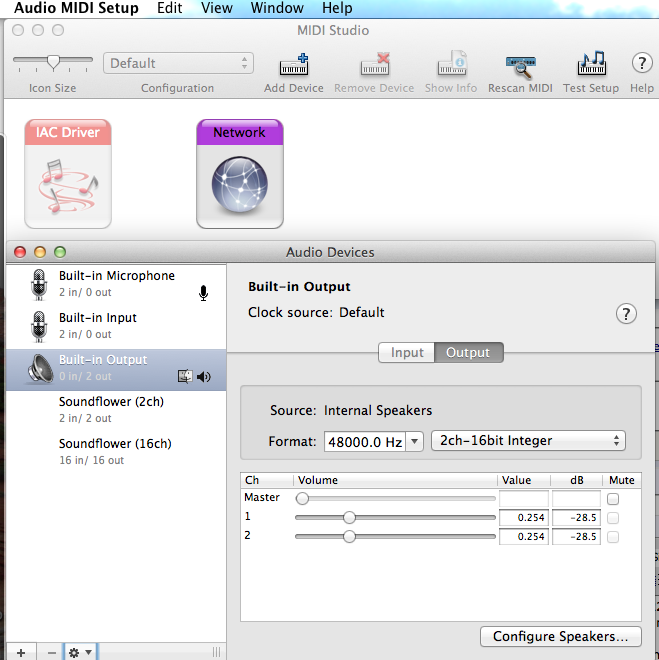Viewport: 659px width, 660px height.
Task: Click channel 2 volume slider knob
Action: (x=349, y=536)
